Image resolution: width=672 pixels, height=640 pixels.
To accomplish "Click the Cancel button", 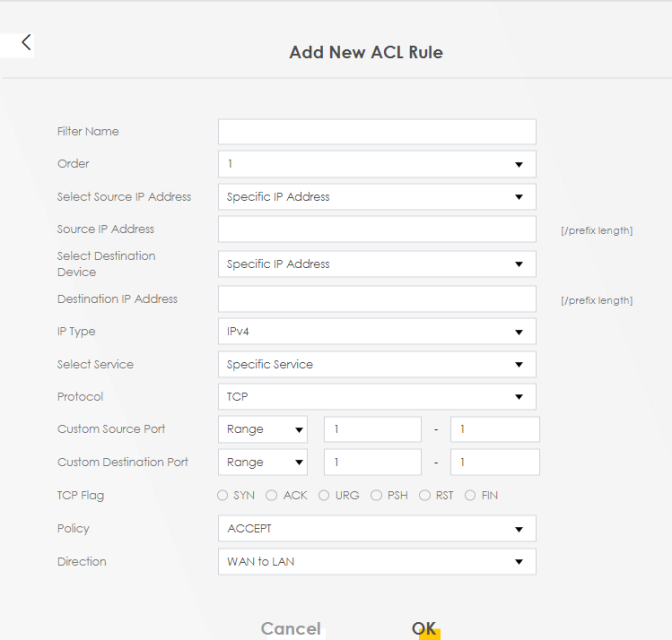I will 291,628.
